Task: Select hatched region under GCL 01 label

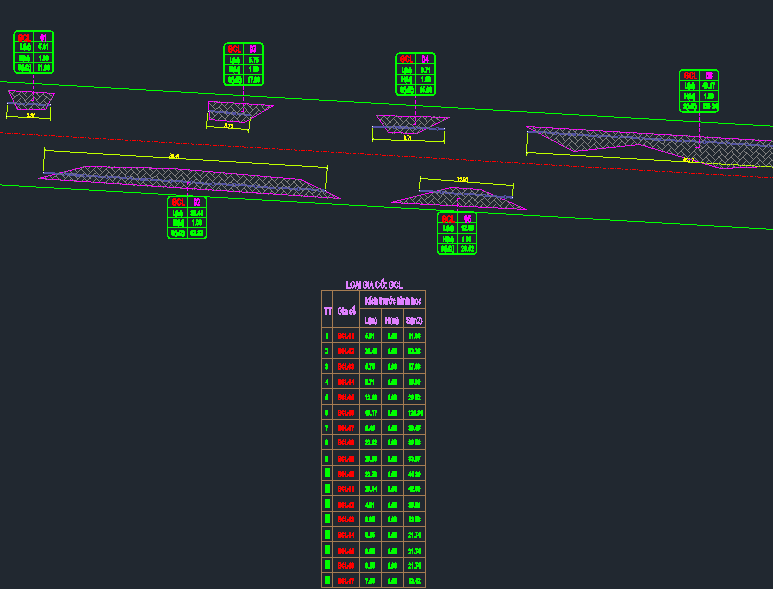Action: click(31, 100)
